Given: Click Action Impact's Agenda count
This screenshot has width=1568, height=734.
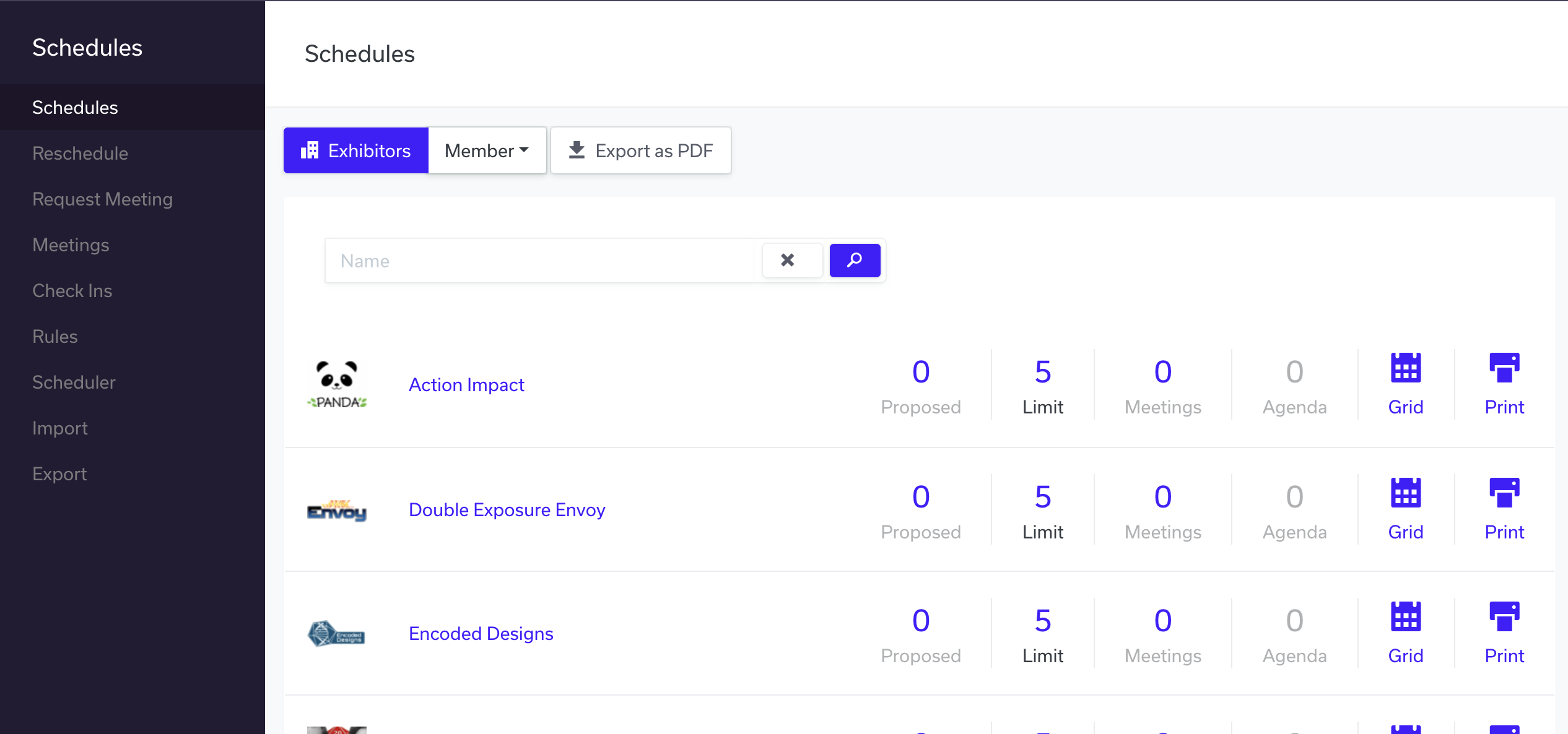Looking at the screenshot, I should (x=1294, y=372).
